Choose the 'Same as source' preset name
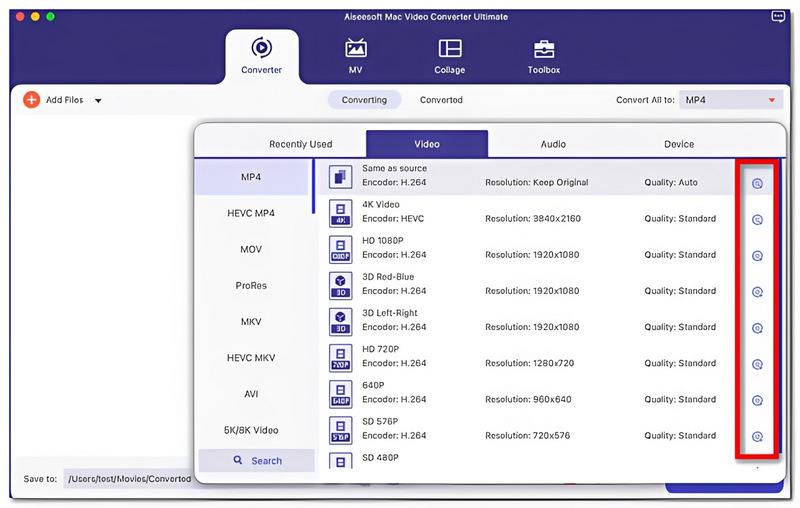 [x=394, y=168]
